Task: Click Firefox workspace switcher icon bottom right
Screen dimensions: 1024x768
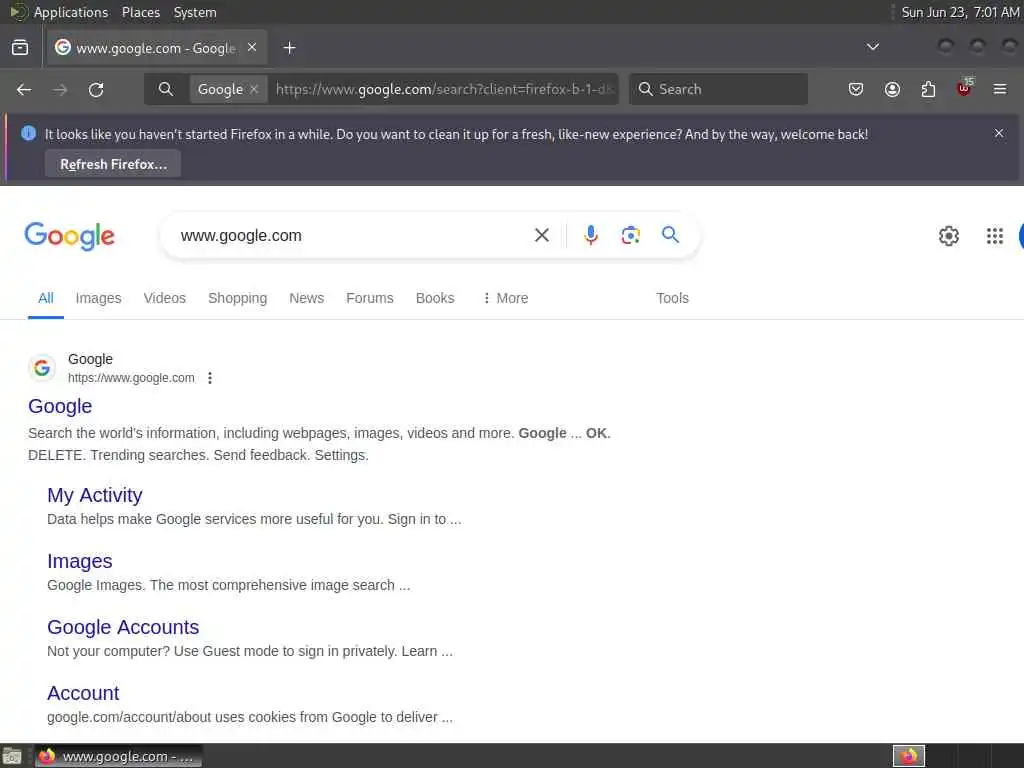Action: pyautogui.click(x=909, y=756)
